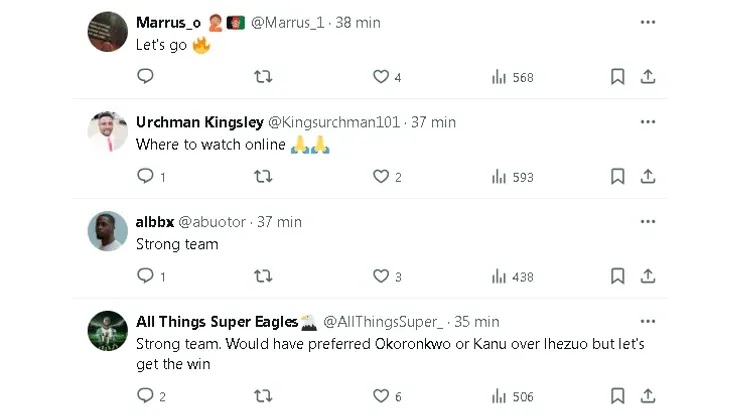The height and width of the screenshot is (416, 740).
Task: View analytics on Marrus_o's tweet
Action: click(x=513, y=77)
